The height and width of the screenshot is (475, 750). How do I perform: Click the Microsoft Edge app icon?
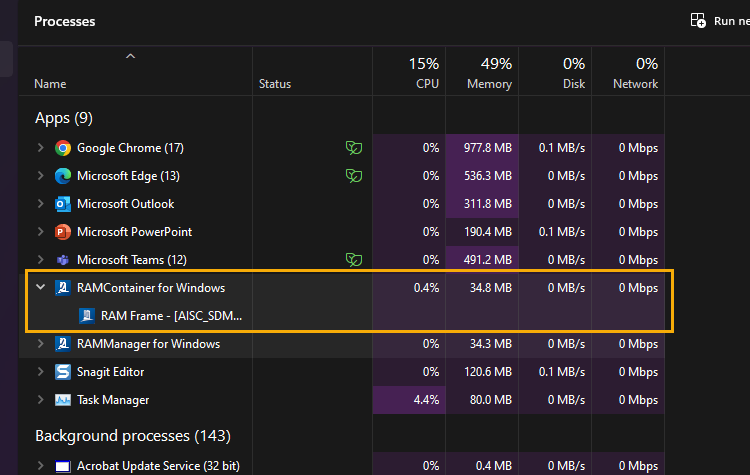(x=63, y=176)
